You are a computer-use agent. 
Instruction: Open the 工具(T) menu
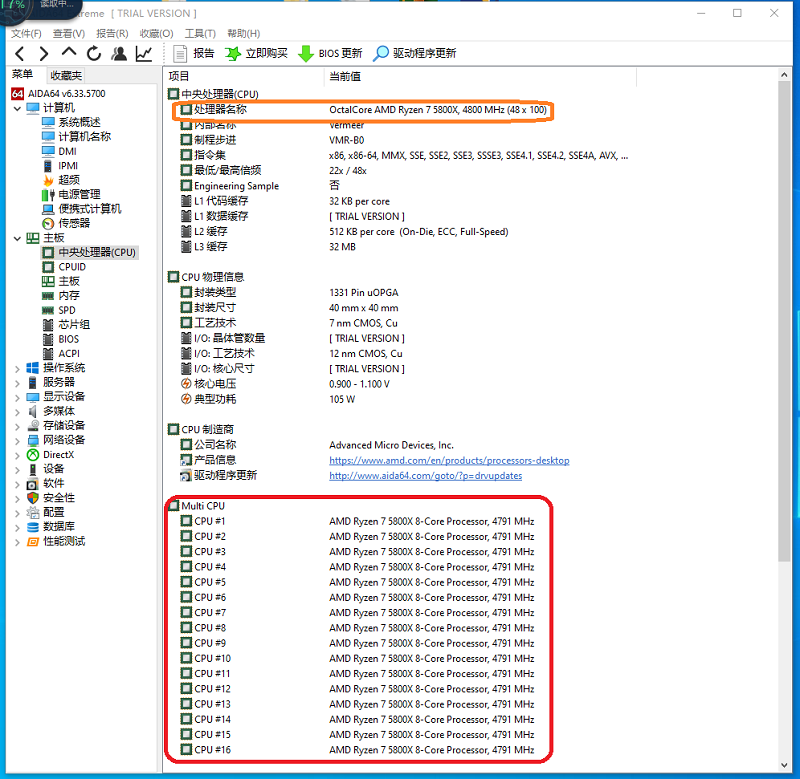click(200, 34)
